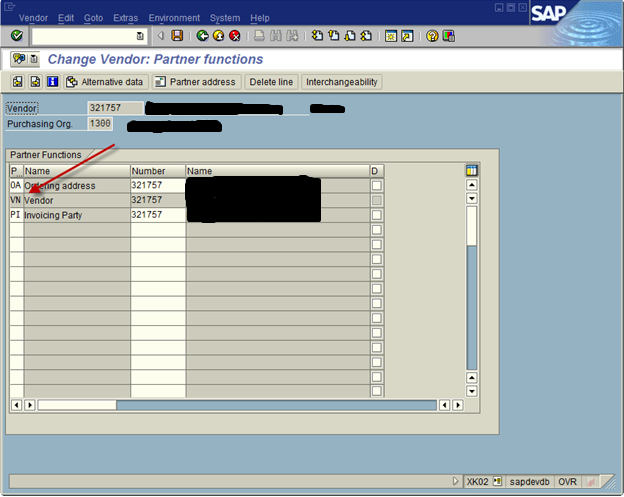Click the Print icon
Screen dimensions: 624x497
[x=259, y=36]
